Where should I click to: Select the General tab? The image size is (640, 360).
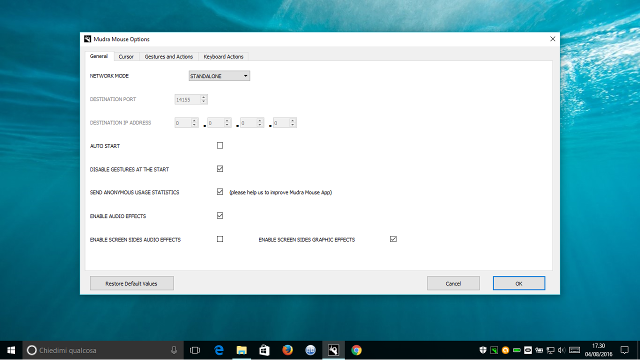[99, 56]
